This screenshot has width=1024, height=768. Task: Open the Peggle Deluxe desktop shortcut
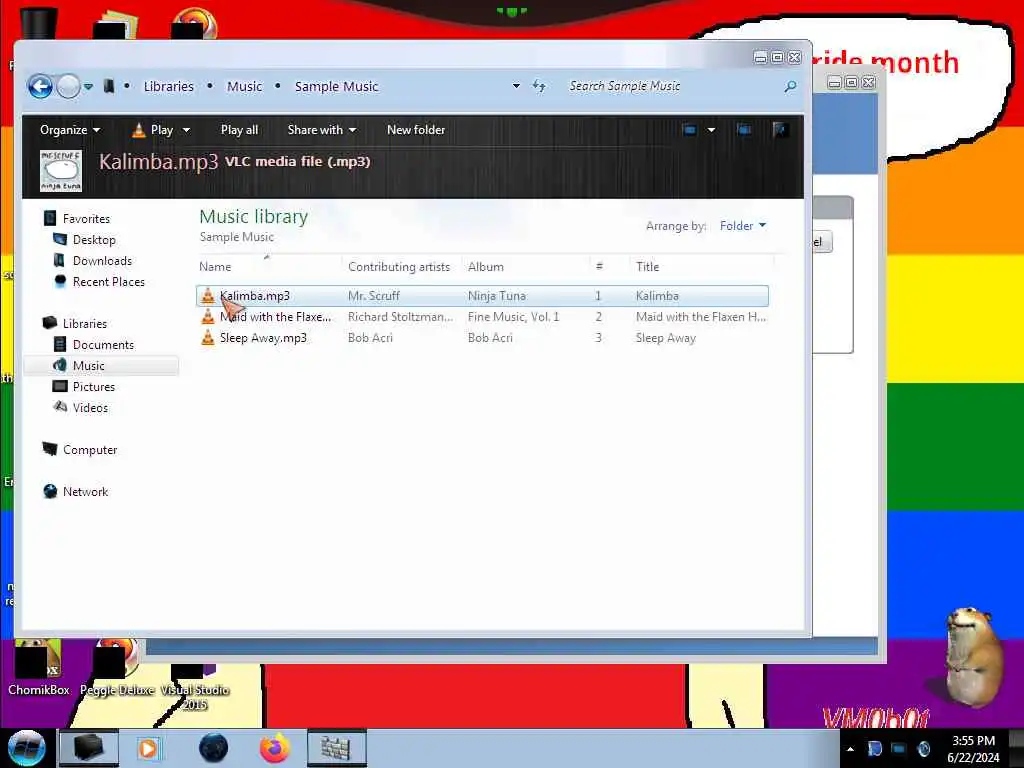pyautogui.click(x=117, y=669)
